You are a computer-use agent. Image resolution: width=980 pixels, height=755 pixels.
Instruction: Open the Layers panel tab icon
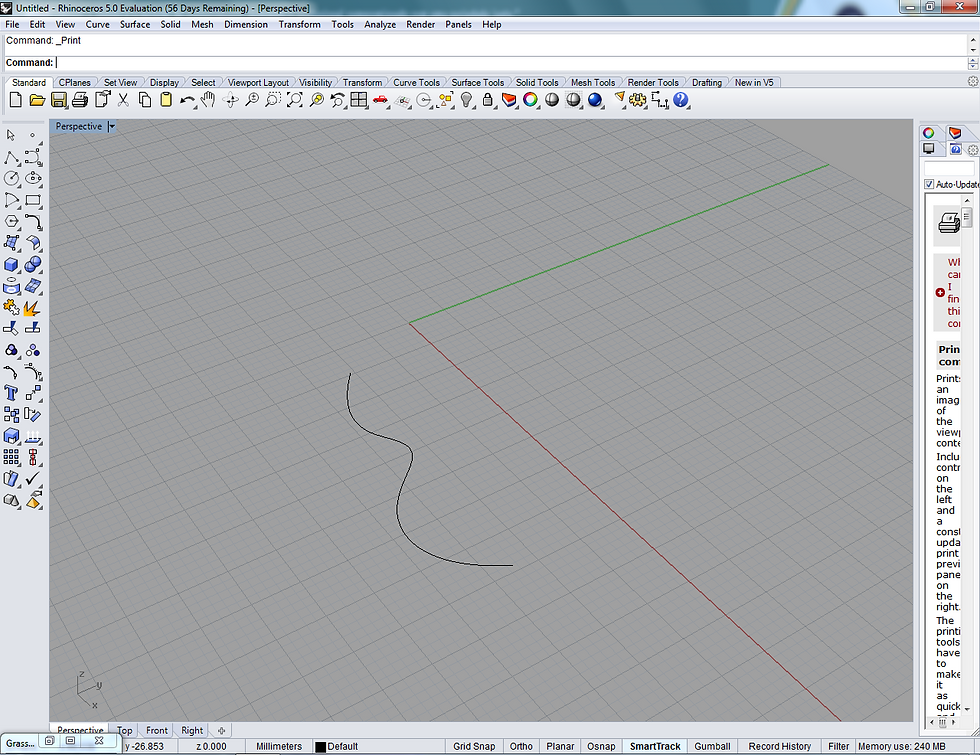point(954,132)
